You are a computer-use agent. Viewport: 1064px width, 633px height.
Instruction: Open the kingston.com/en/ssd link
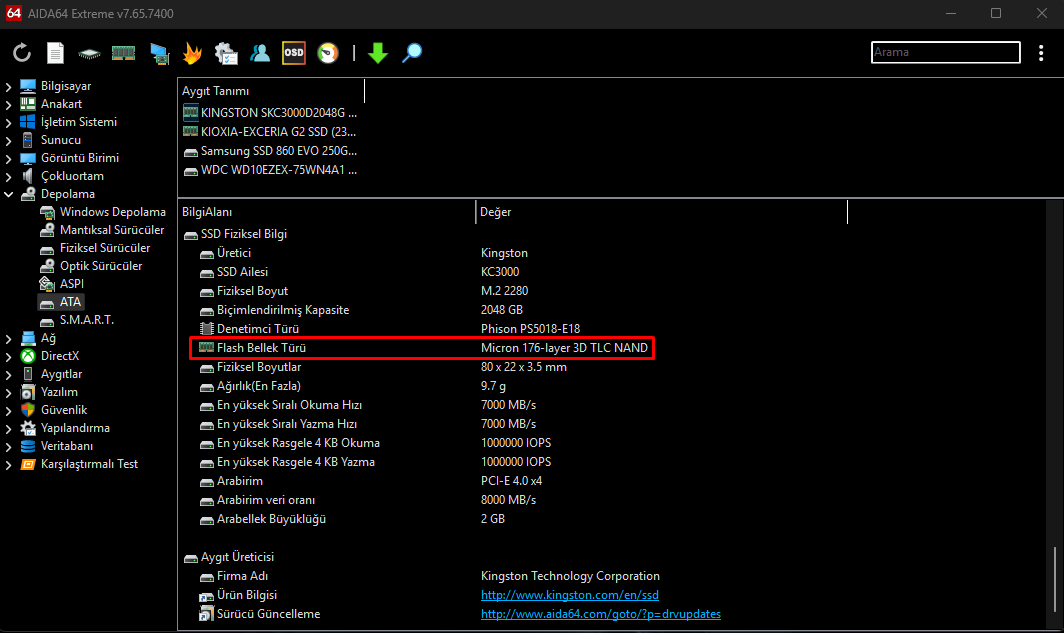click(x=569, y=595)
